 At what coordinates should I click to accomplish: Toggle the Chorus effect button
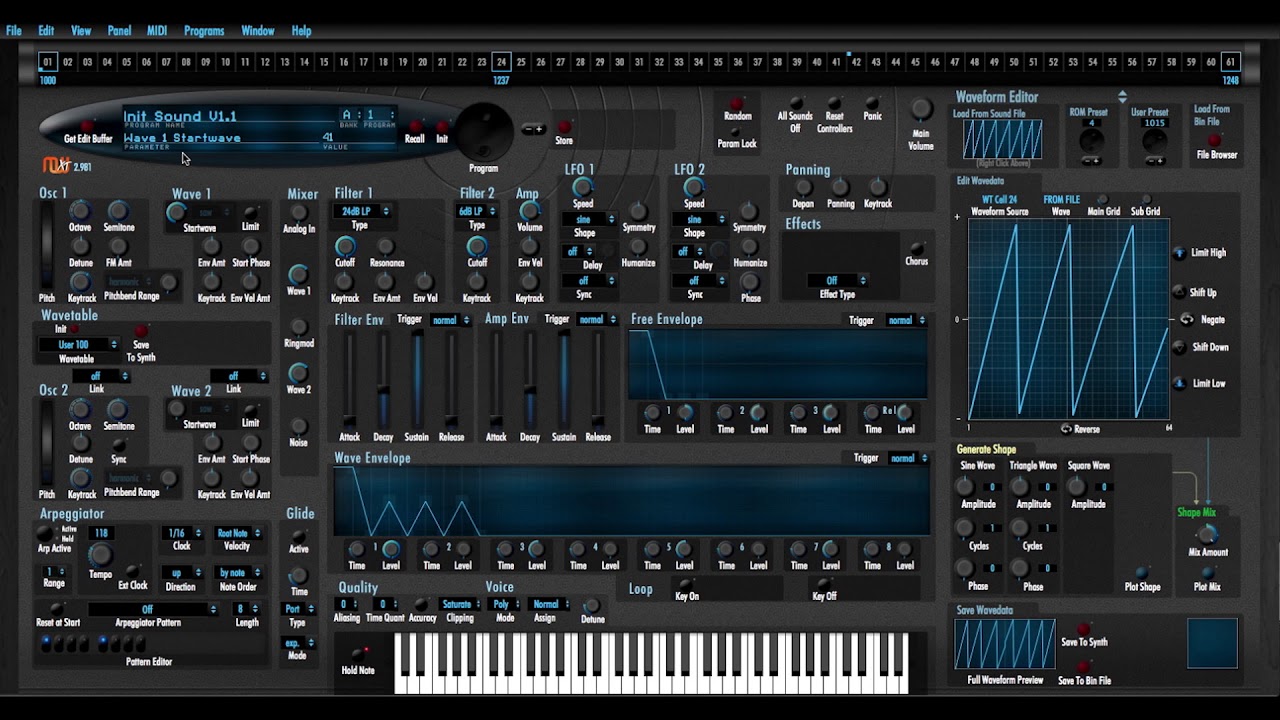pyautogui.click(x=916, y=247)
